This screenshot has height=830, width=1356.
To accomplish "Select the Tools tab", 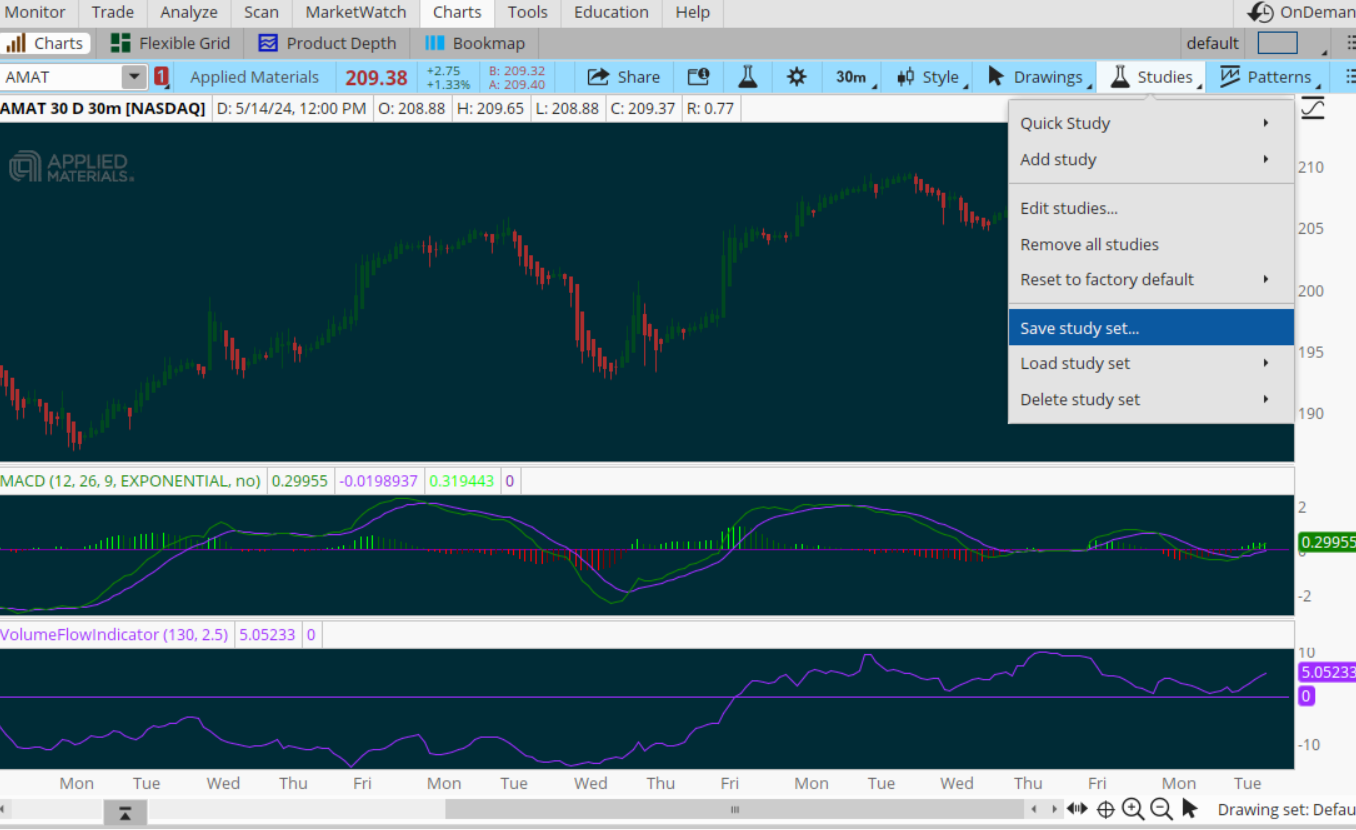I will pos(527,13).
